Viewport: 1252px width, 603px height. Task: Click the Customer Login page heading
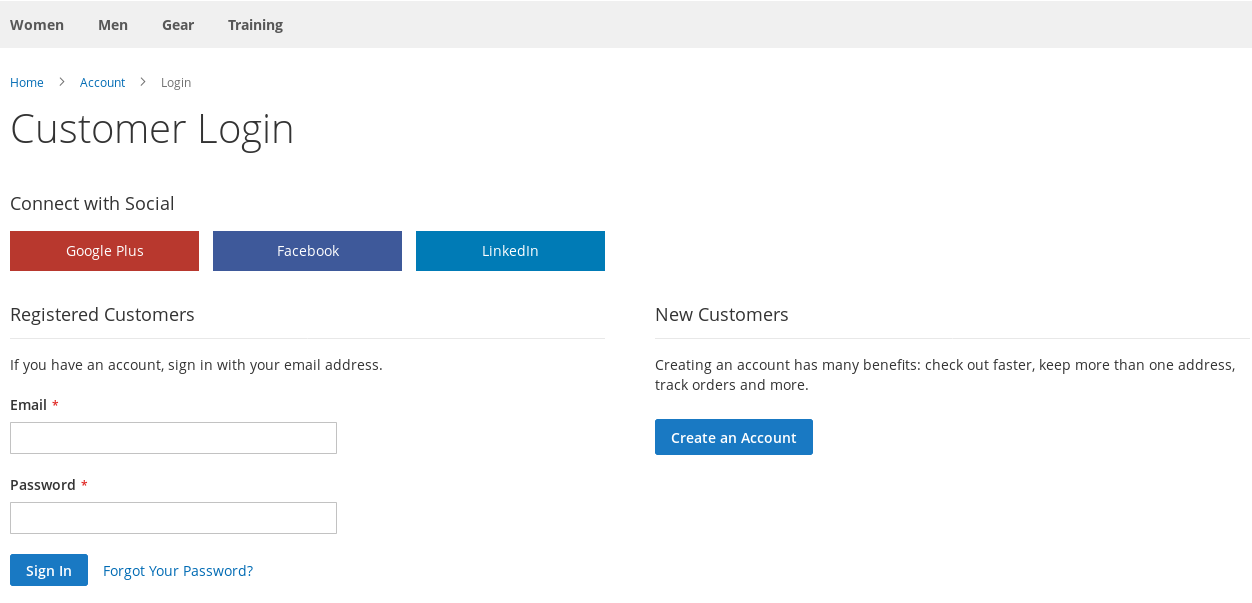(152, 129)
